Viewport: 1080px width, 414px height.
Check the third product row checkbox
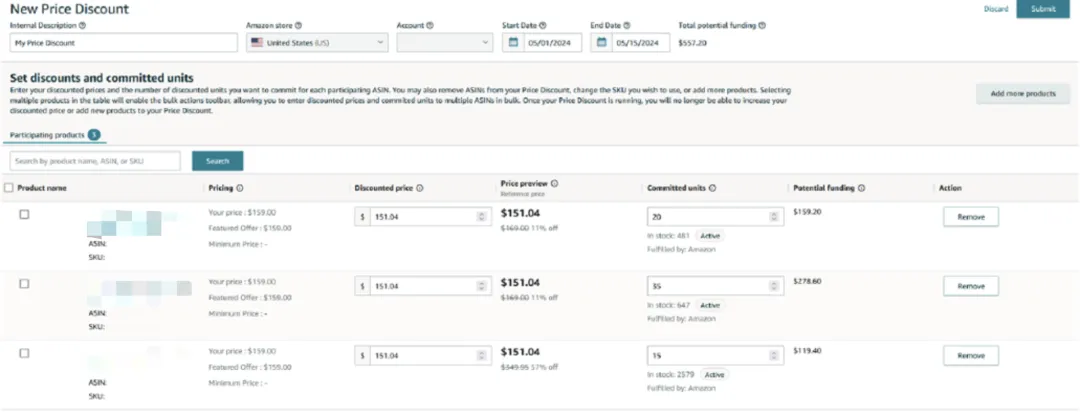(25, 353)
